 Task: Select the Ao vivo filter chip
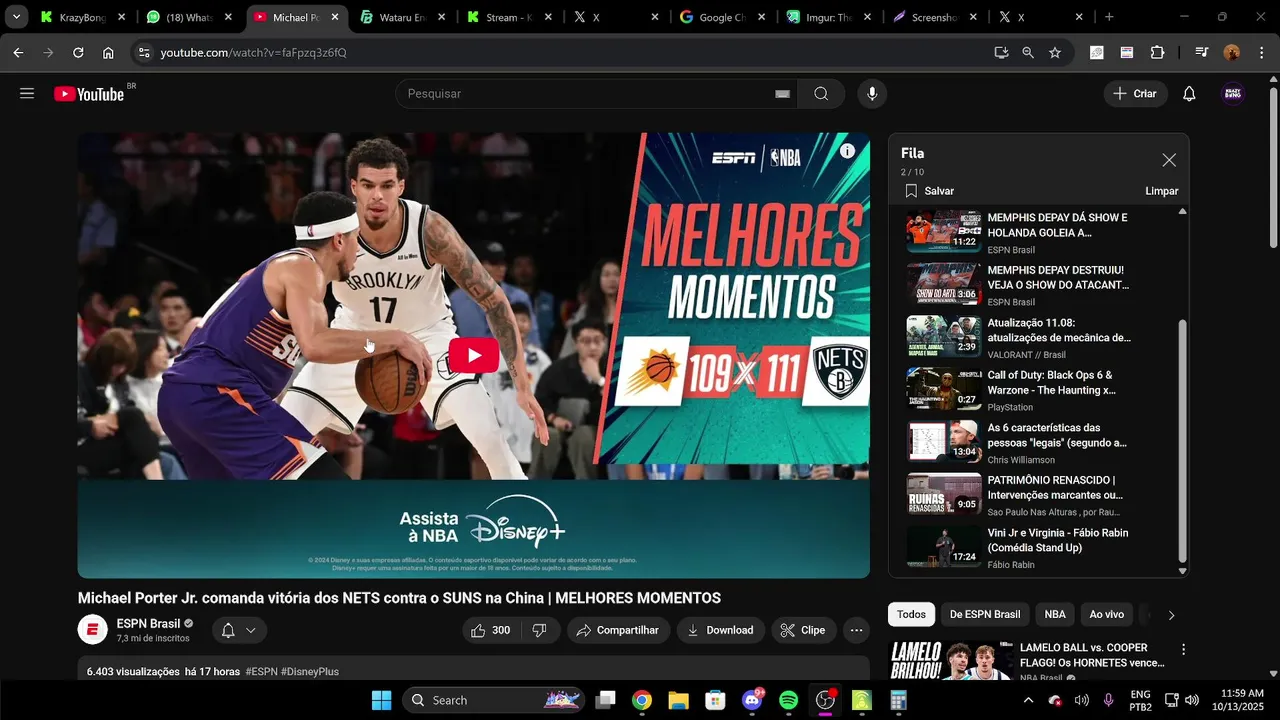(1106, 615)
